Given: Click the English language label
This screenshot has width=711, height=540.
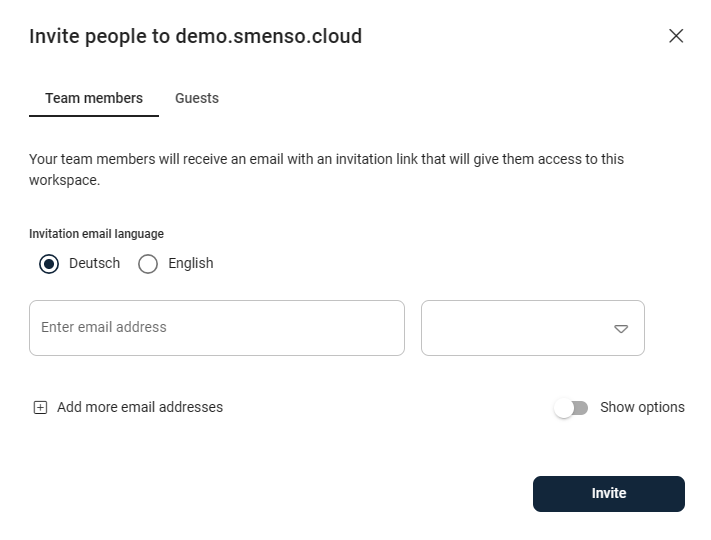Looking at the screenshot, I should tap(190, 263).
